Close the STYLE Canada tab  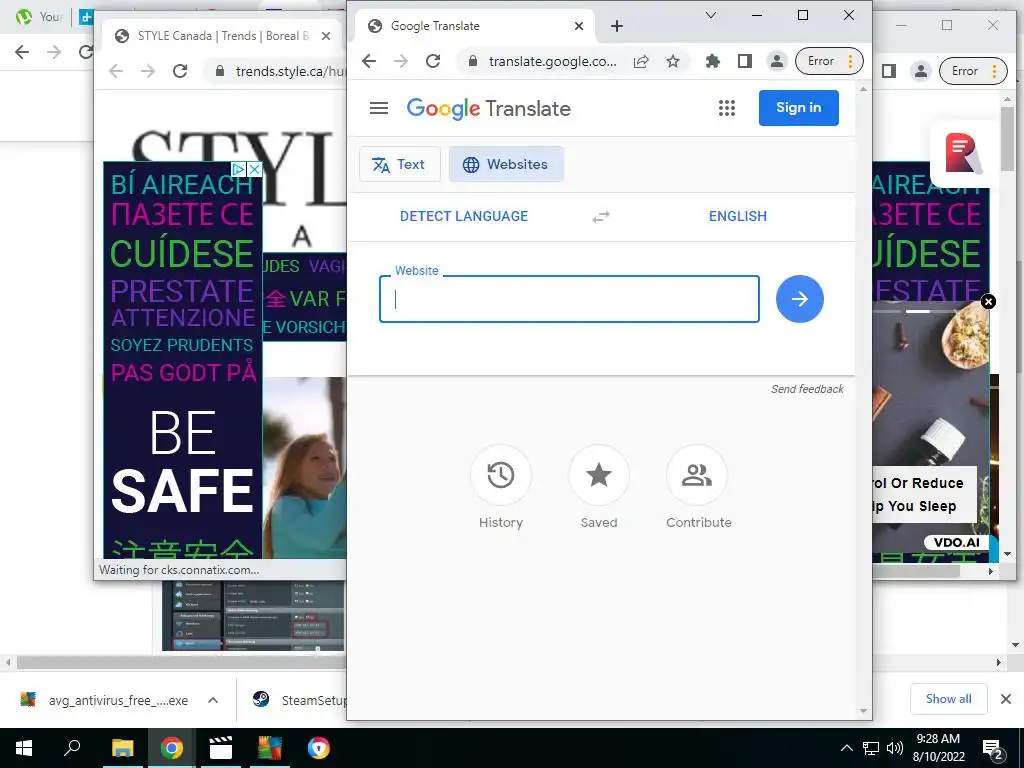(x=326, y=36)
